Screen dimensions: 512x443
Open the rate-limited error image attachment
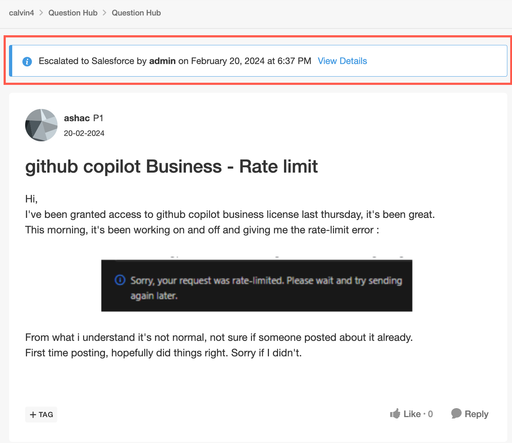(x=257, y=285)
